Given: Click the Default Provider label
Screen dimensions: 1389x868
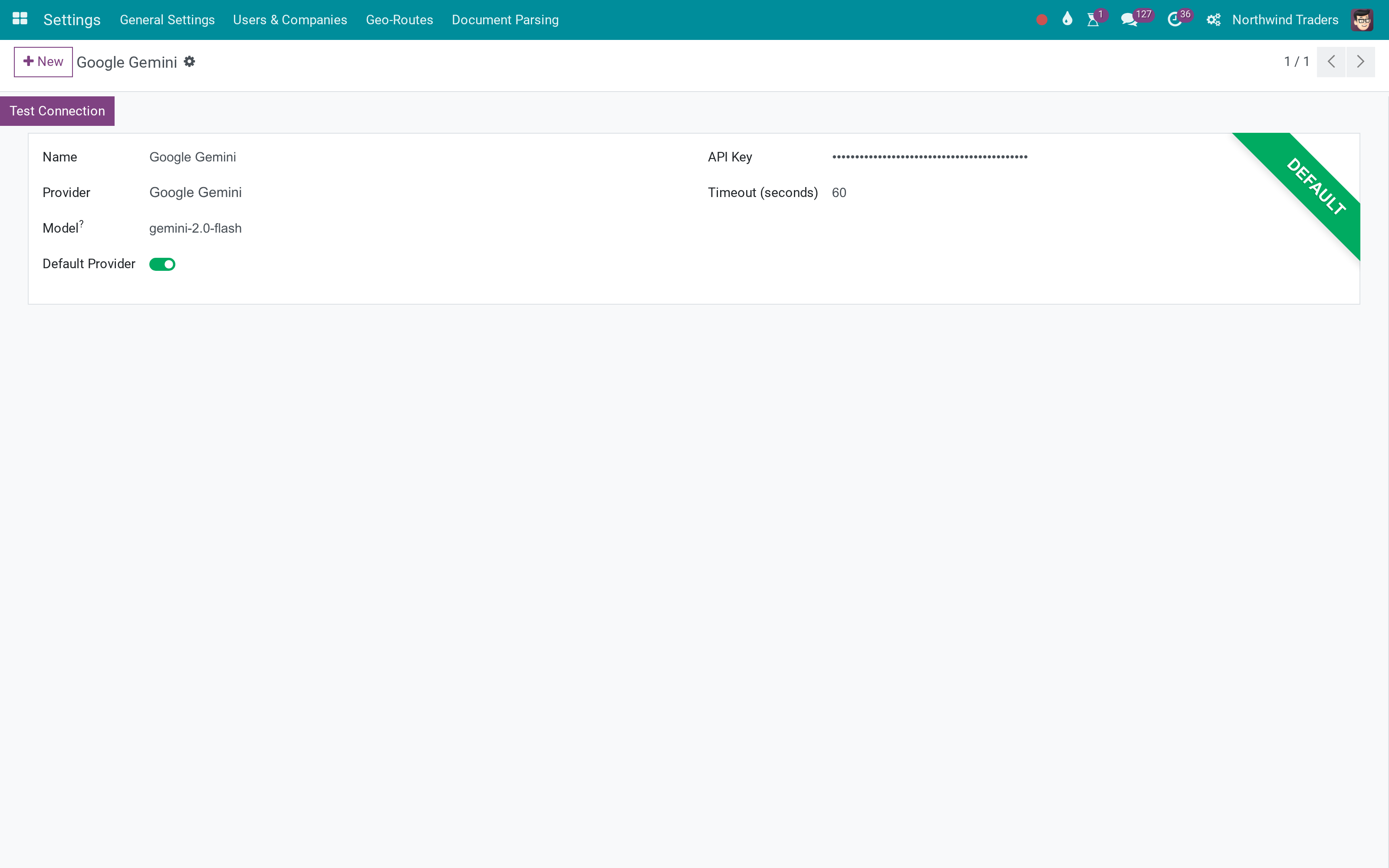Looking at the screenshot, I should pos(89,263).
